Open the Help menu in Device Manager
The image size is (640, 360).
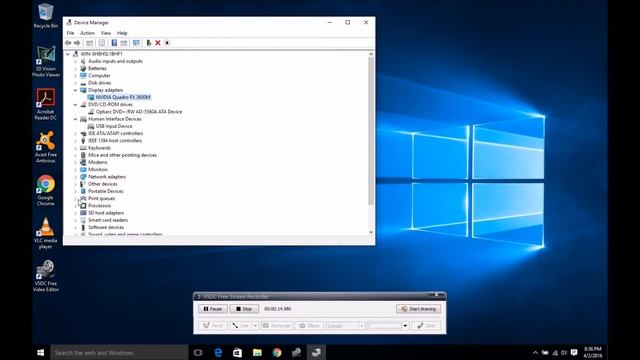click(122, 33)
